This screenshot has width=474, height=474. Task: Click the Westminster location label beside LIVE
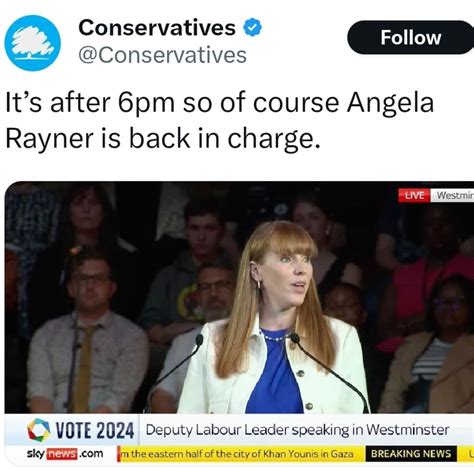click(x=452, y=195)
